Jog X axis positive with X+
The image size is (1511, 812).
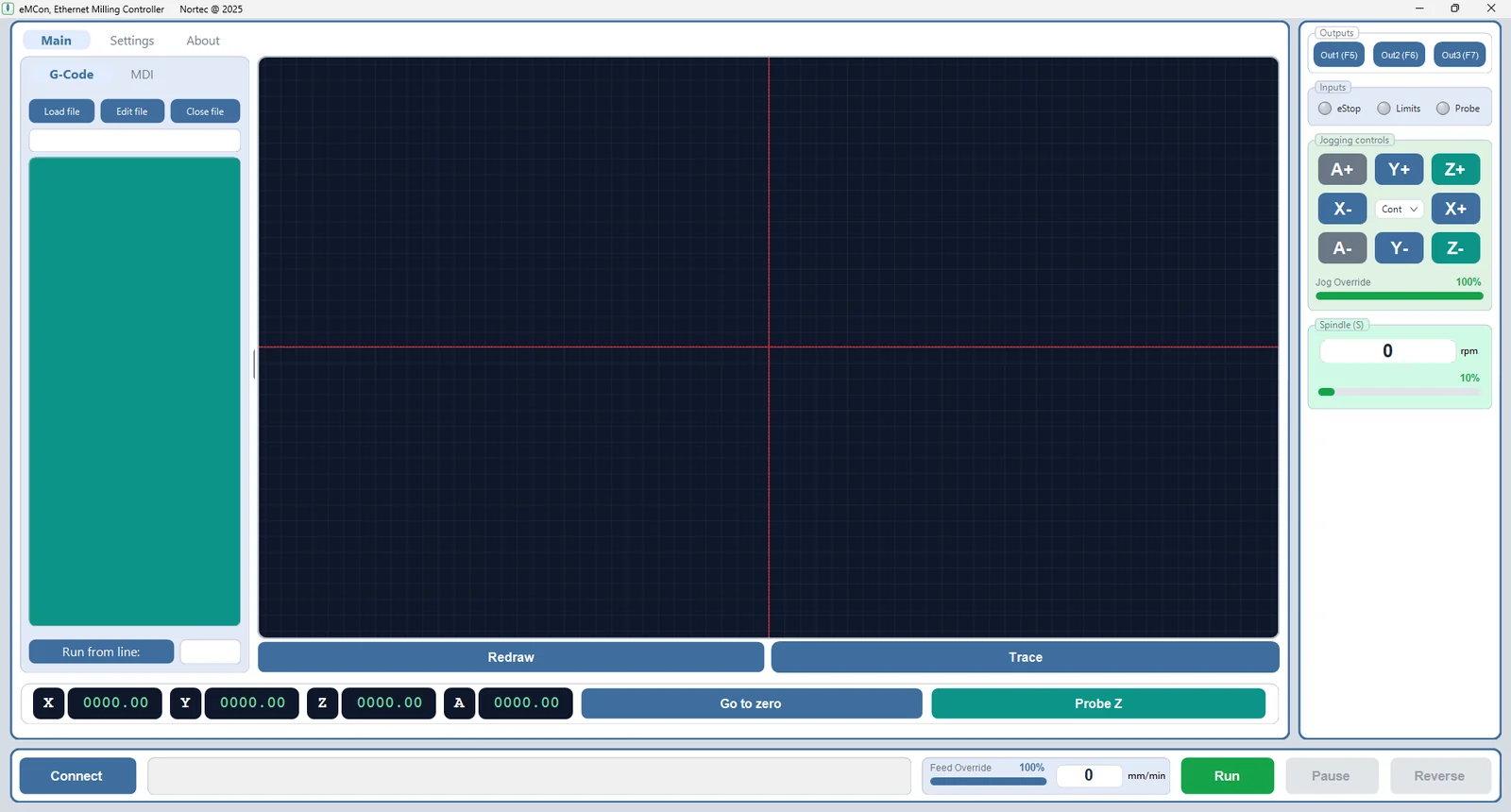(x=1455, y=209)
